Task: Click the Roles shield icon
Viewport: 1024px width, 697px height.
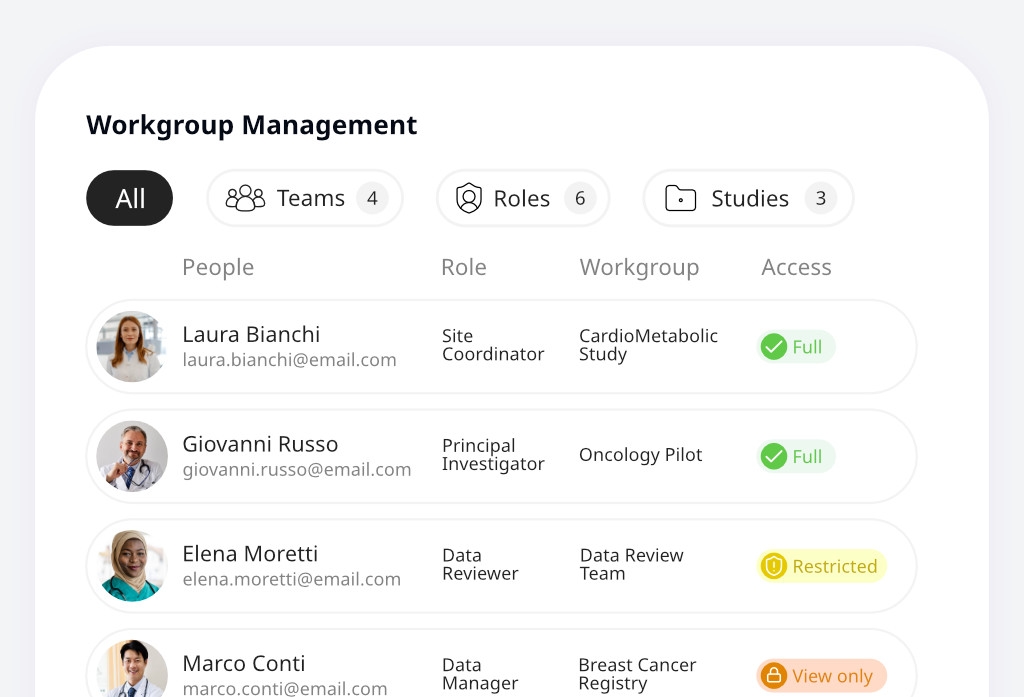Action: [468, 198]
